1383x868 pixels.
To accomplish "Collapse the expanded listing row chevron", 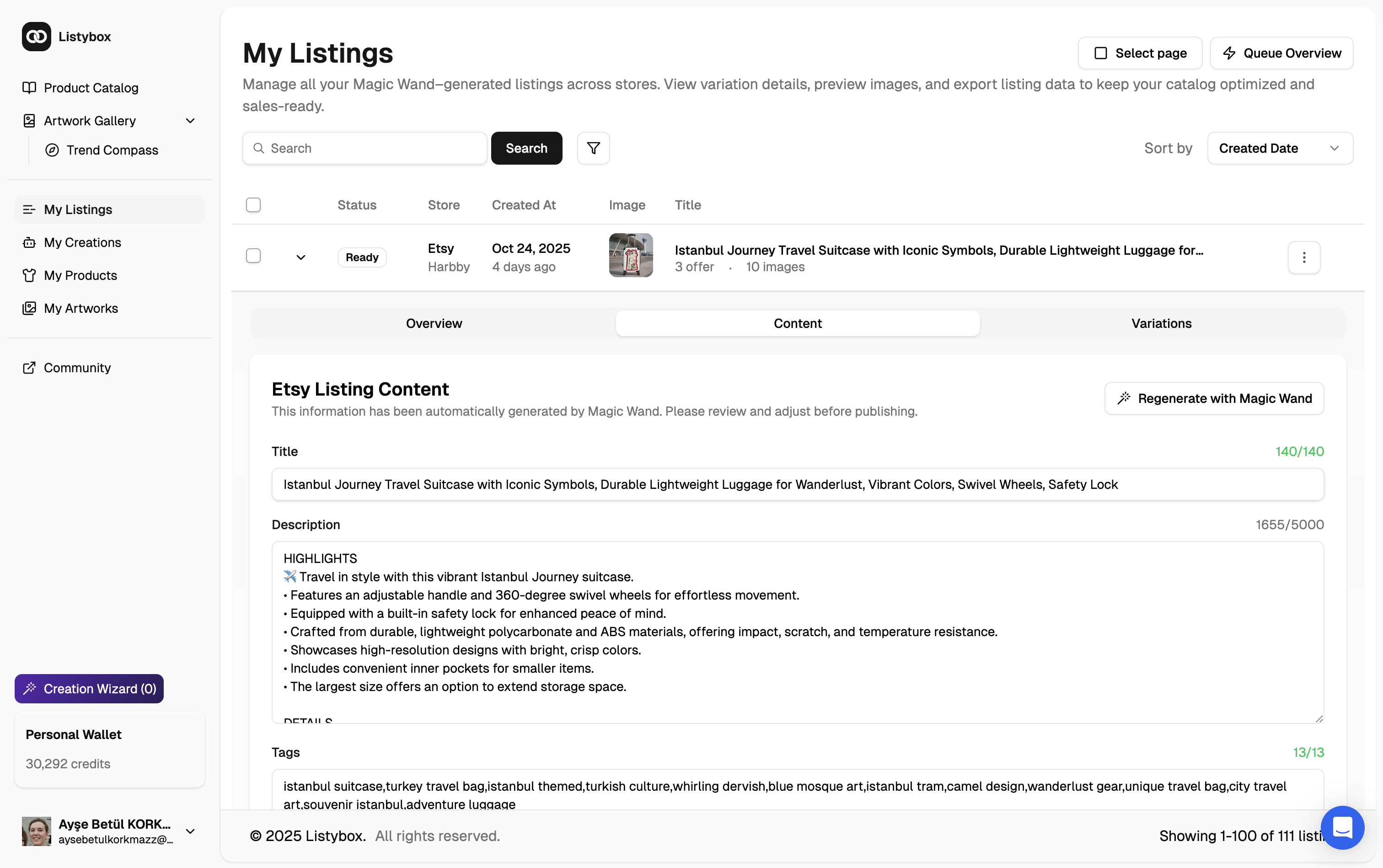I will coord(301,257).
